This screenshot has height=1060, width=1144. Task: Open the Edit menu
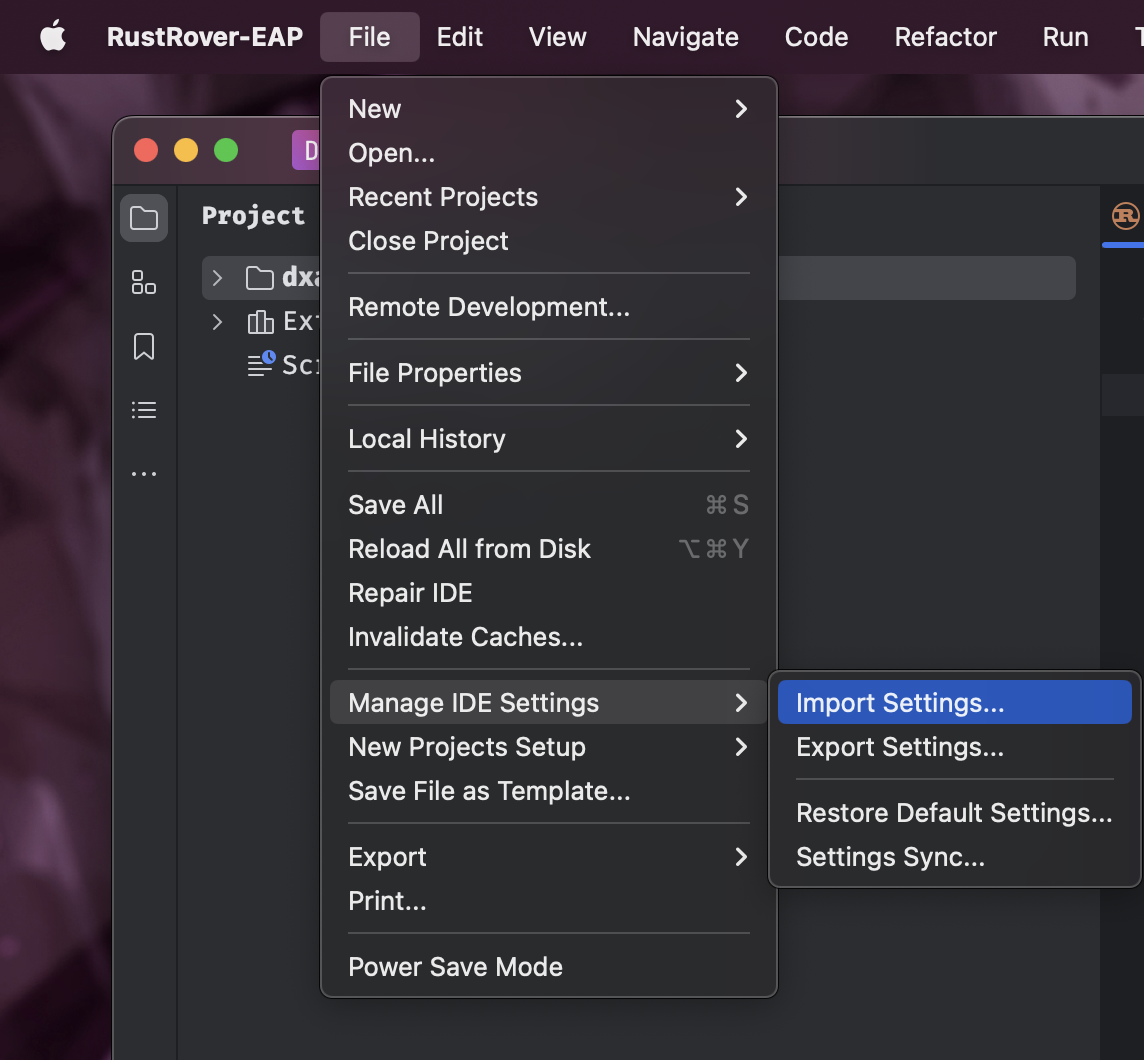point(460,37)
